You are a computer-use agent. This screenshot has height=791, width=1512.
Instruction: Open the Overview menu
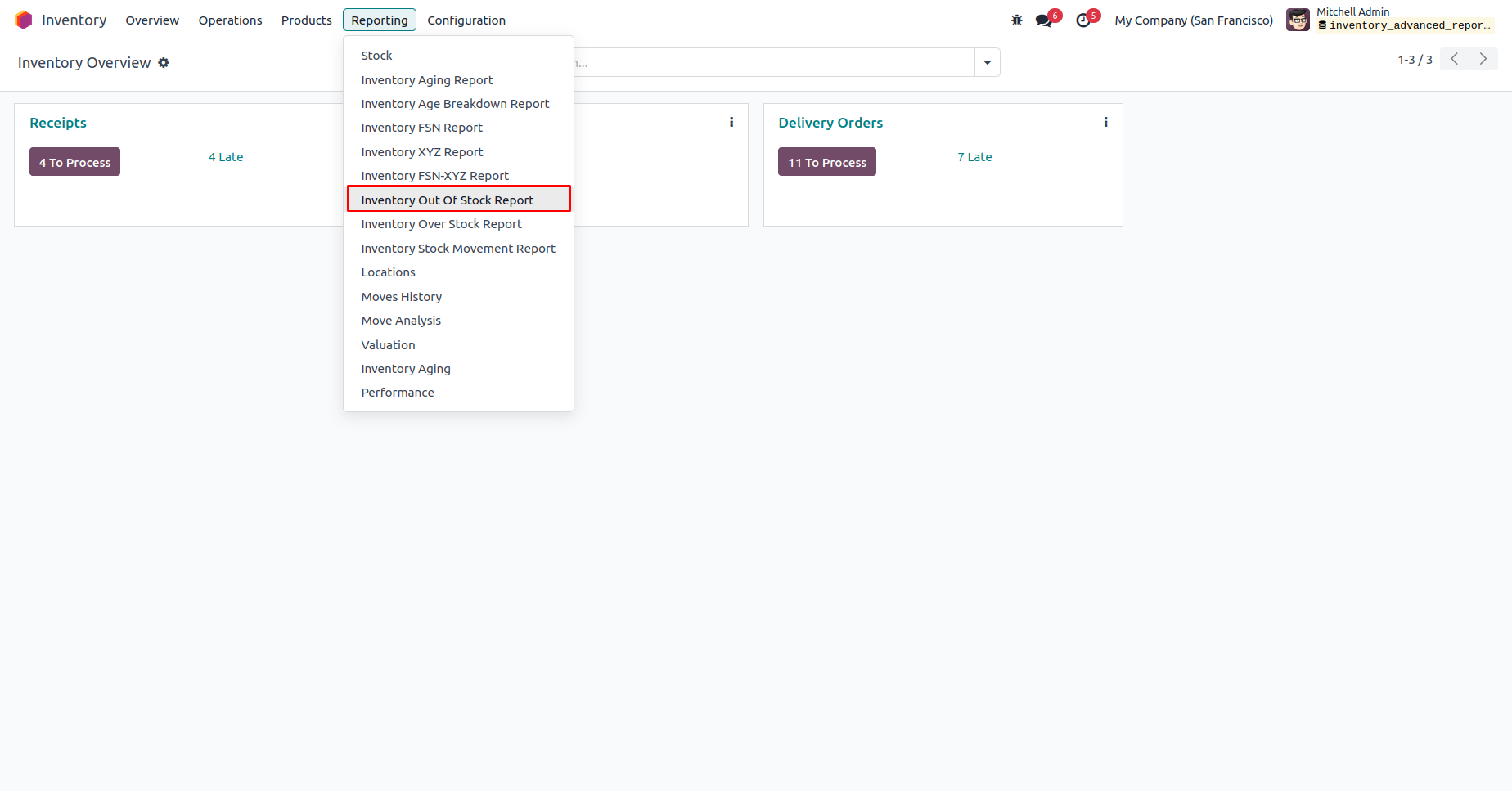(152, 20)
